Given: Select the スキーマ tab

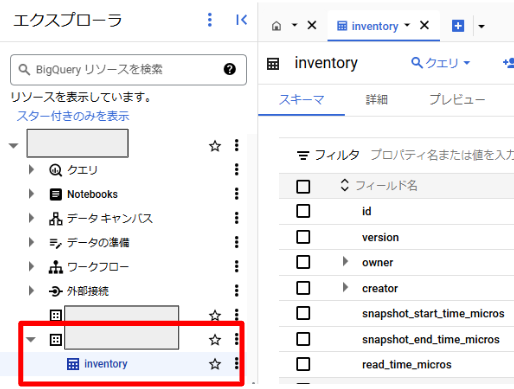Looking at the screenshot, I should [x=301, y=100].
